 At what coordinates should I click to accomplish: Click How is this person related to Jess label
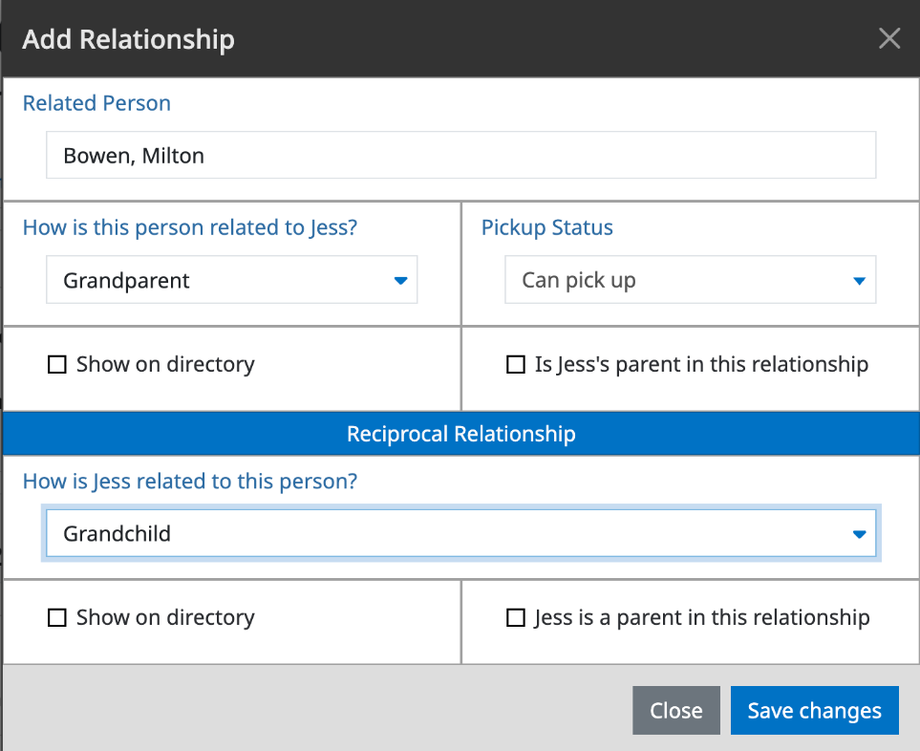point(190,228)
